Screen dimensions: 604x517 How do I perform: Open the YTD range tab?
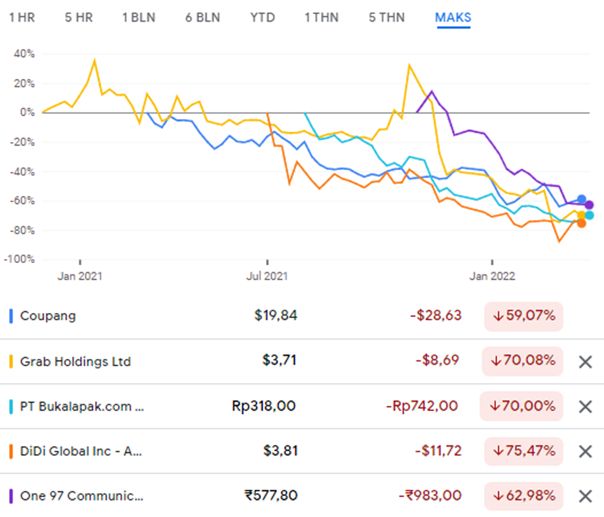click(262, 17)
